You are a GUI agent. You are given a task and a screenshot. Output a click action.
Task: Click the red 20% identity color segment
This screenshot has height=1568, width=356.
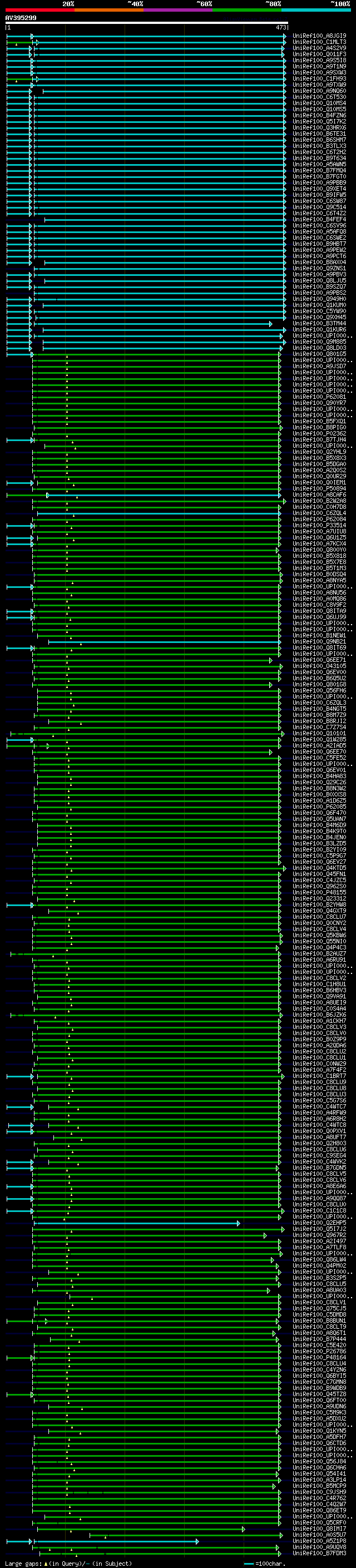point(39,10)
